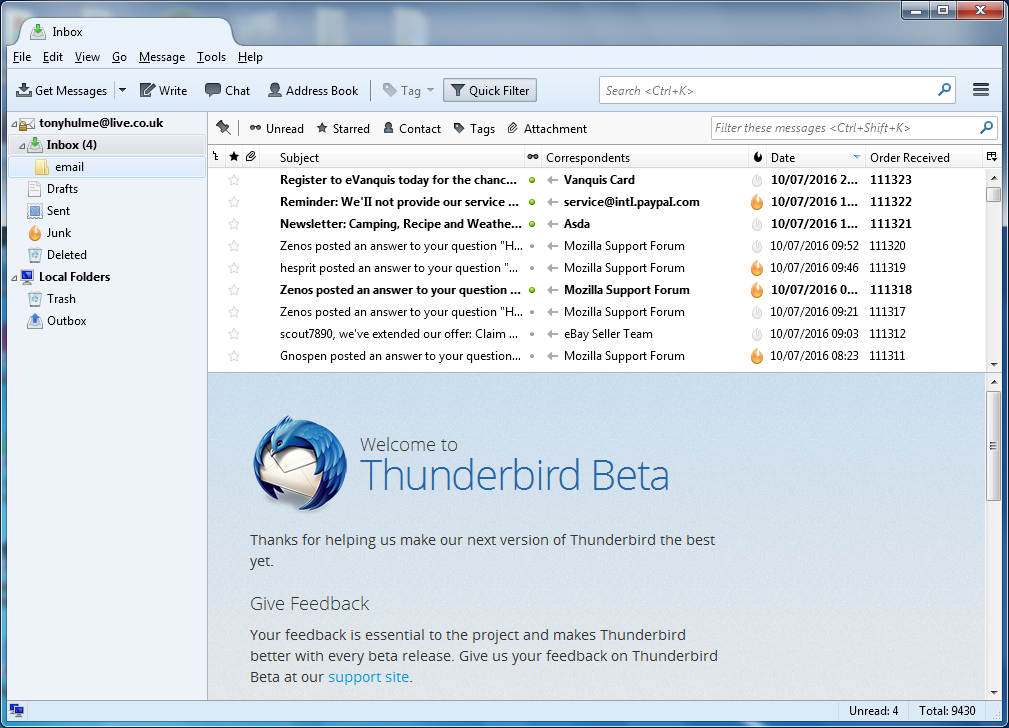Click the Get Messages download icon

coord(24,90)
